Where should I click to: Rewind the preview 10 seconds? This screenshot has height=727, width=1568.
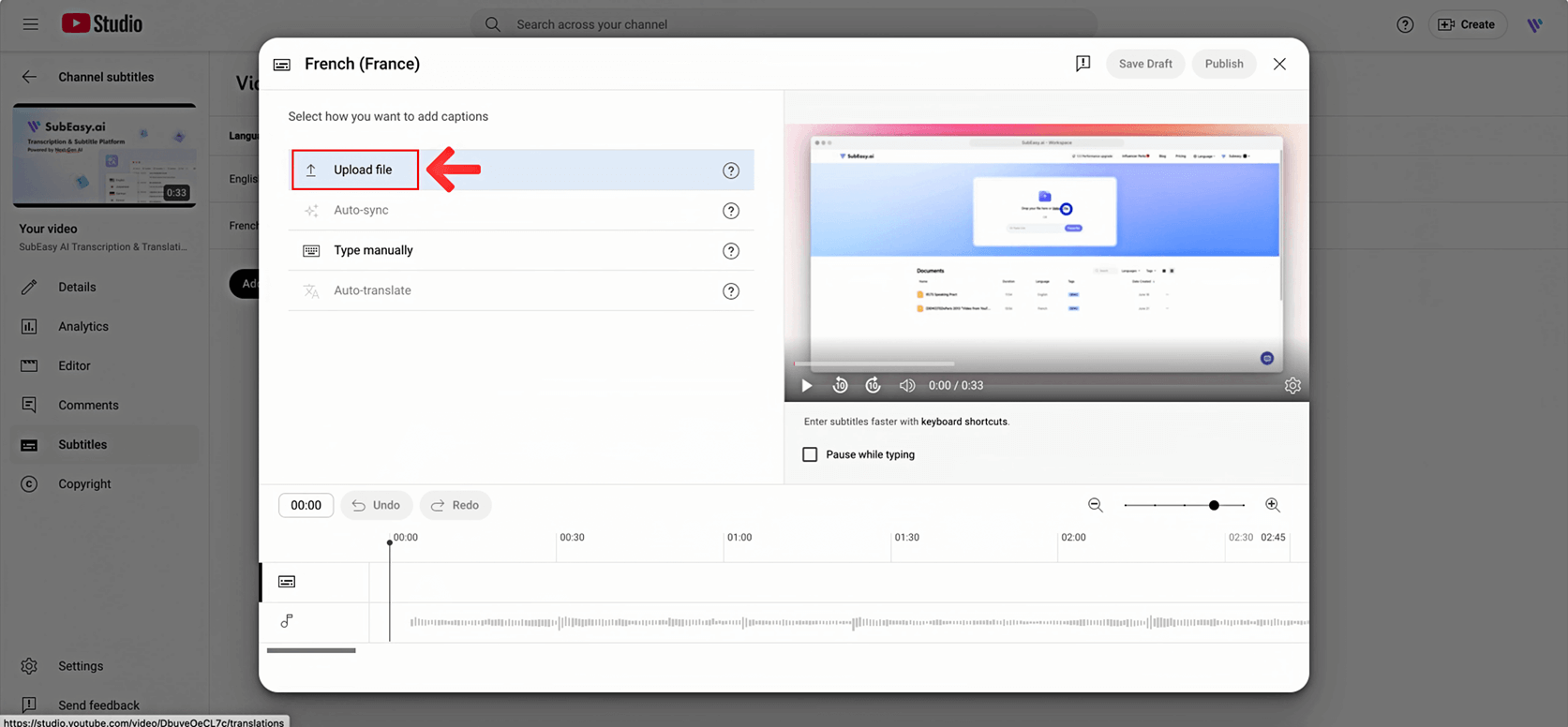point(840,385)
